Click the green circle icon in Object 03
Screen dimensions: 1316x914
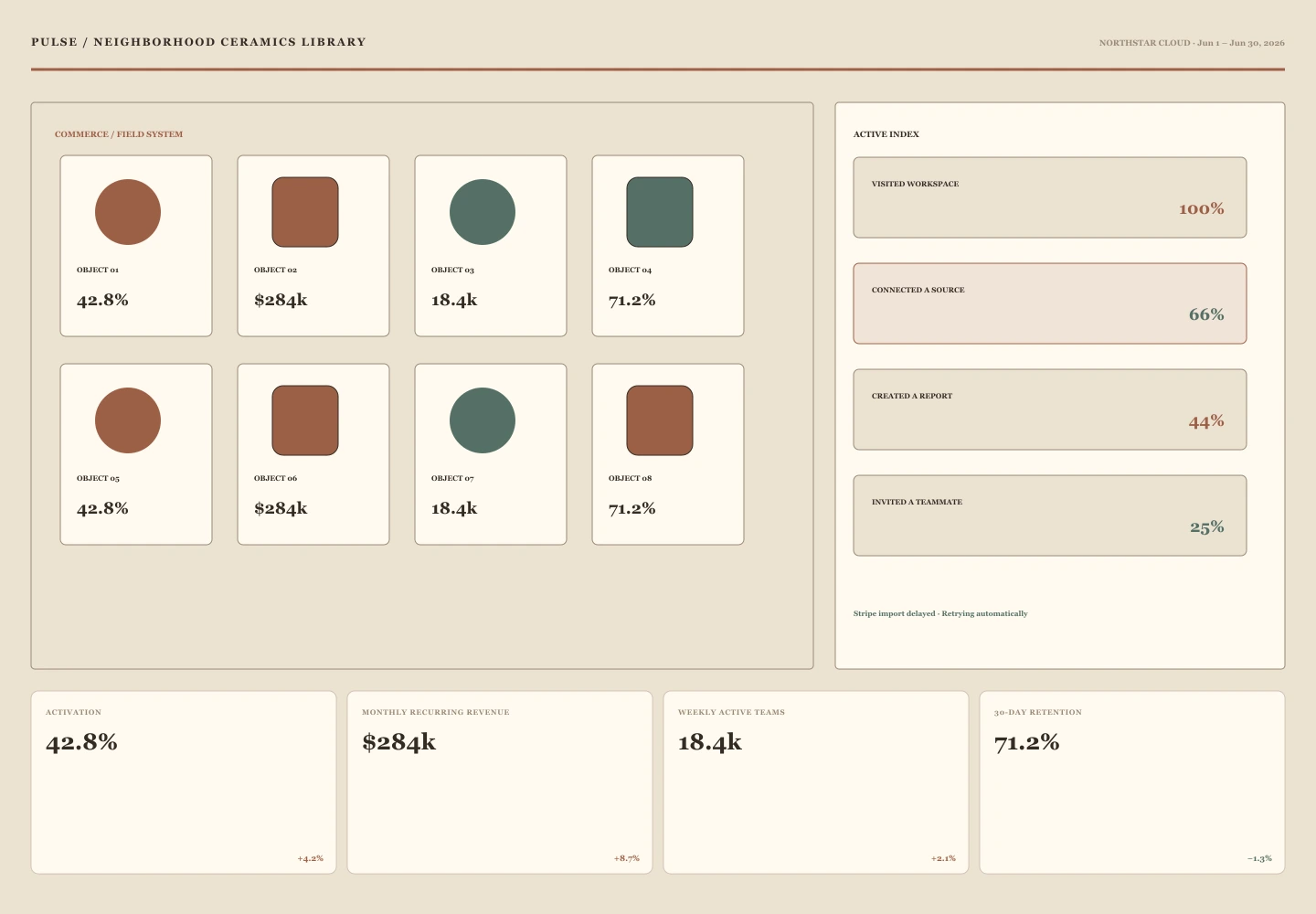pyautogui.click(x=483, y=212)
